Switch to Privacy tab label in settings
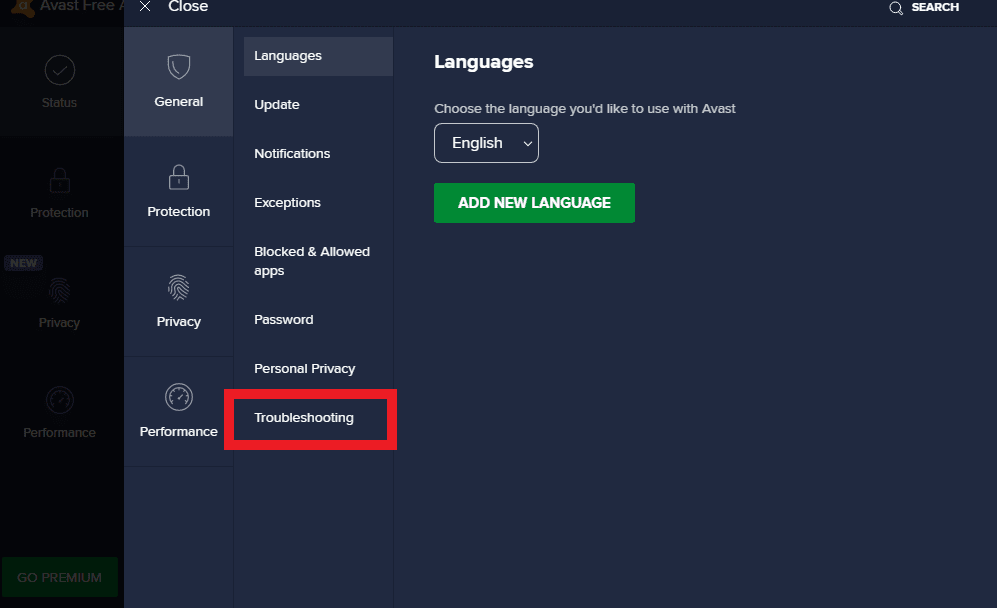 (x=179, y=322)
